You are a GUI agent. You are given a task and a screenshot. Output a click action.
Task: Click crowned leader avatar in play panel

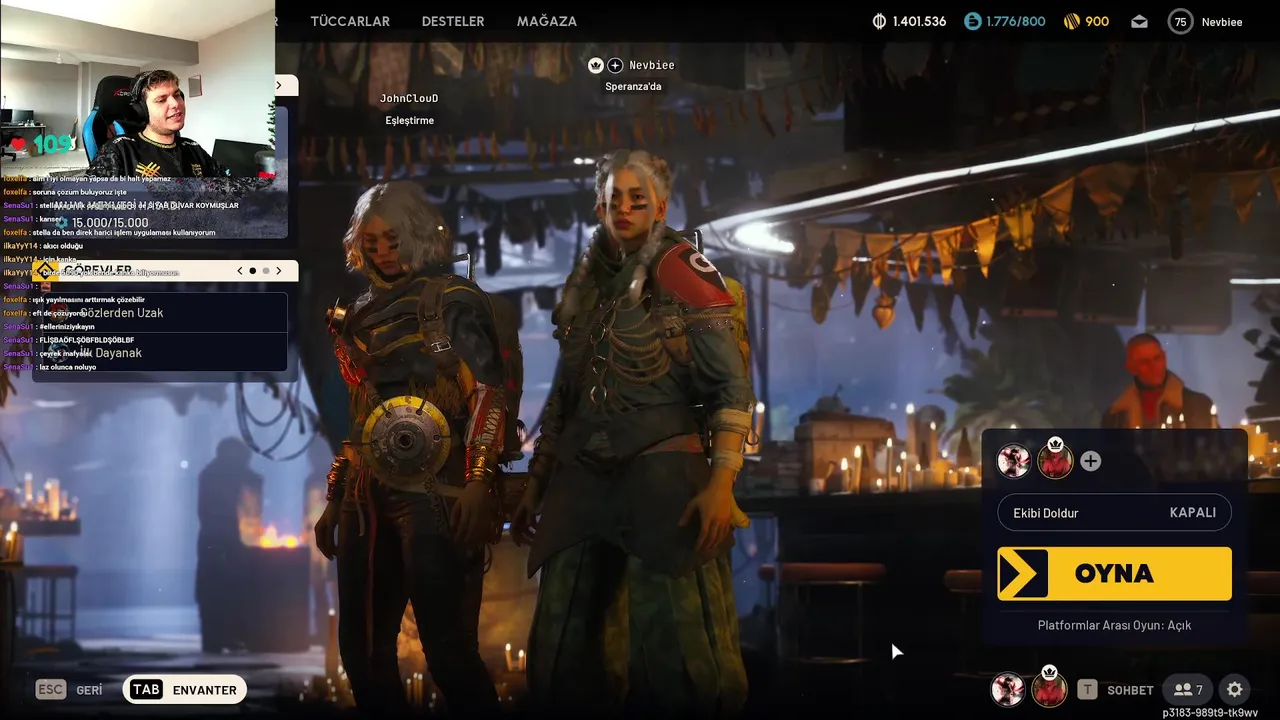pyautogui.click(x=1055, y=461)
